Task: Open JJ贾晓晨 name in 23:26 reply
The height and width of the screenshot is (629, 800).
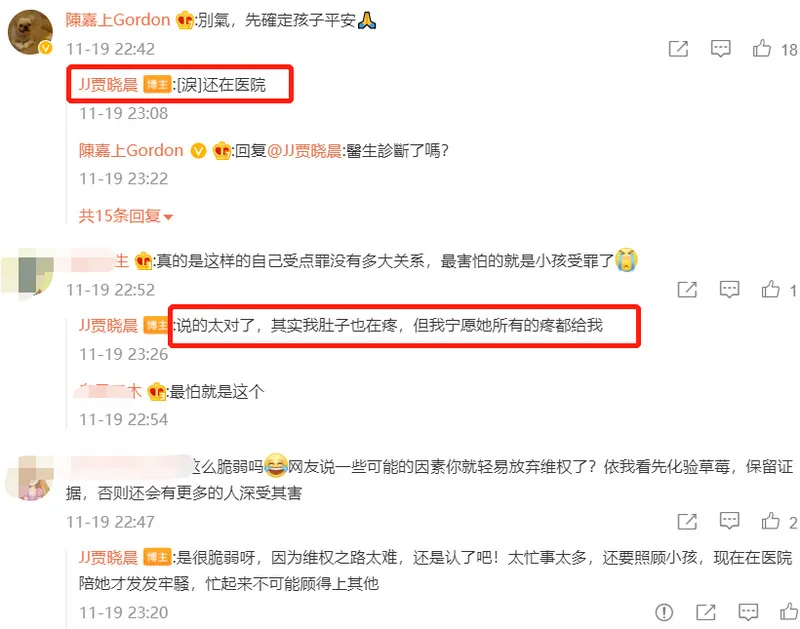Action: click(108, 325)
